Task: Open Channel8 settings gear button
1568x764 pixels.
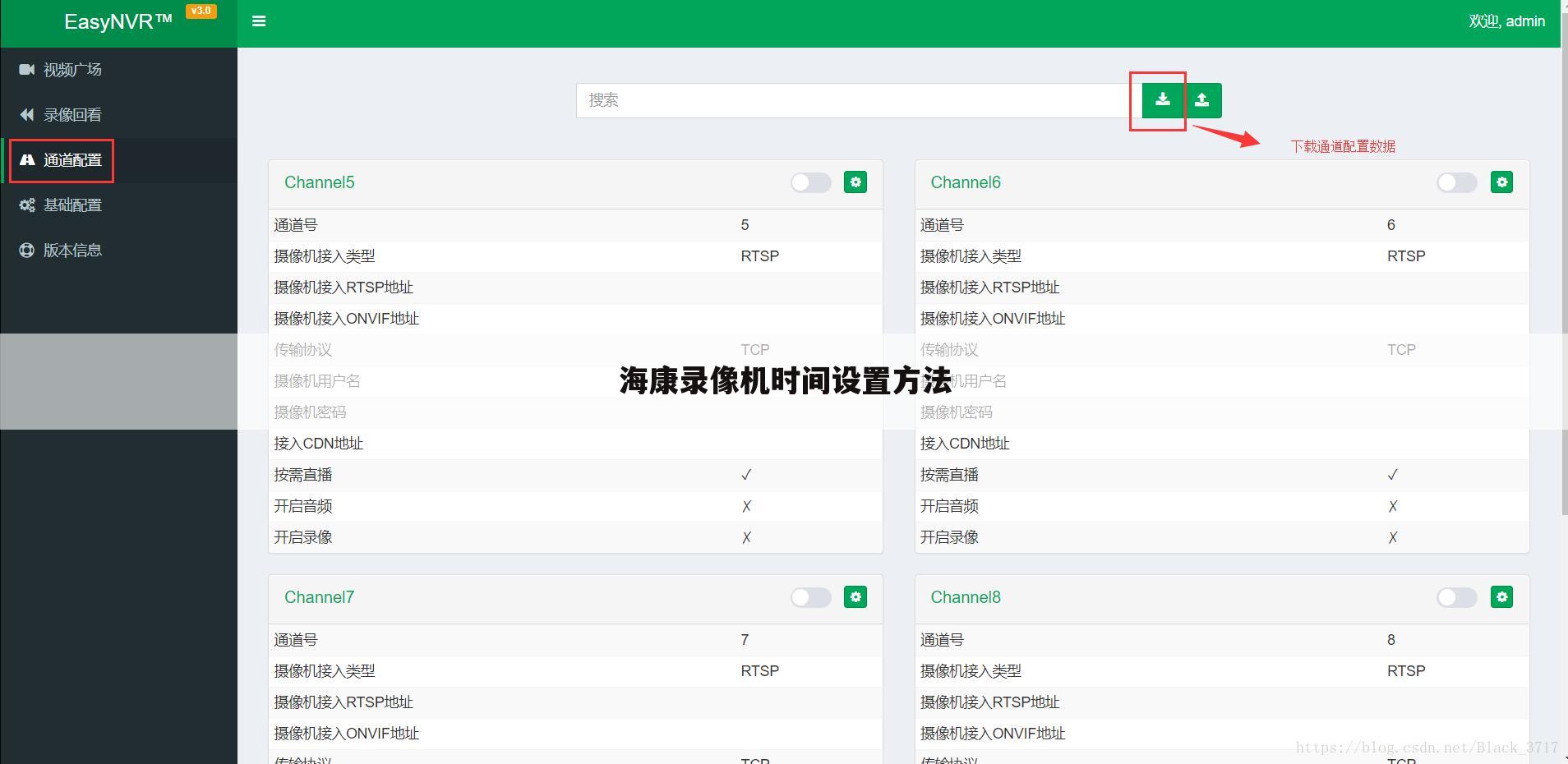Action: point(1501,597)
